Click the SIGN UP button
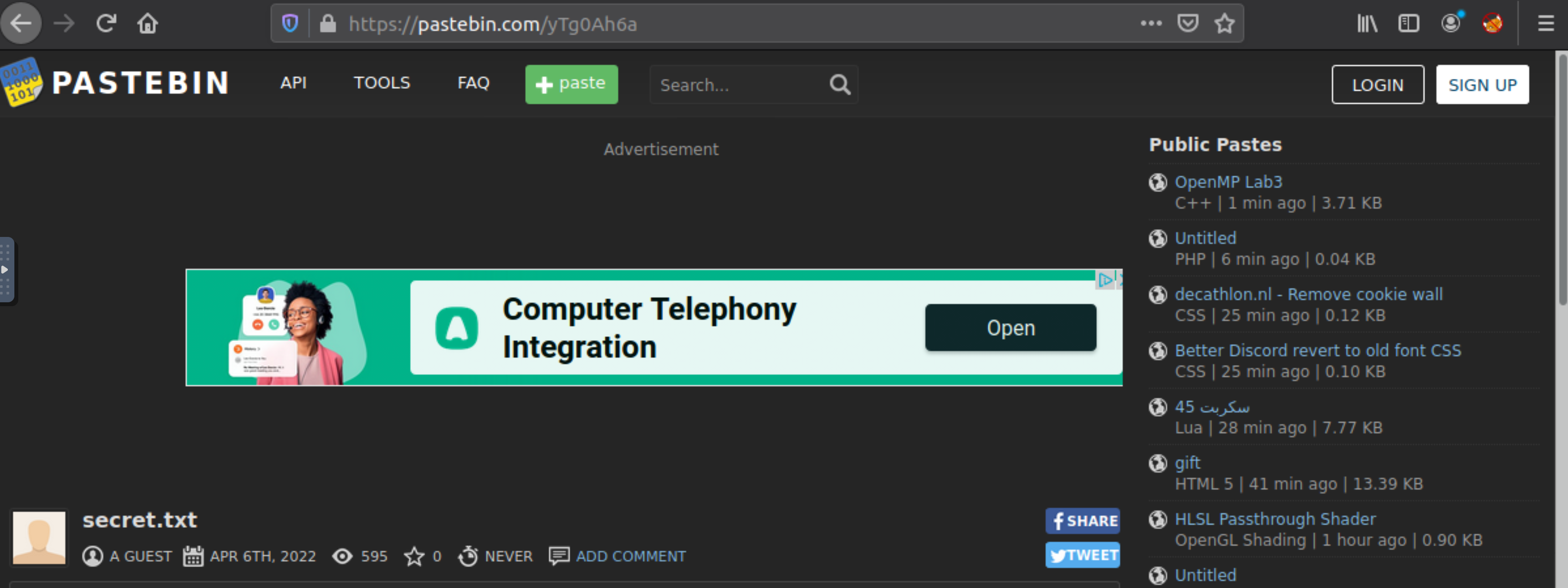Screen dimensions: 1568x588 point(1485,84)
